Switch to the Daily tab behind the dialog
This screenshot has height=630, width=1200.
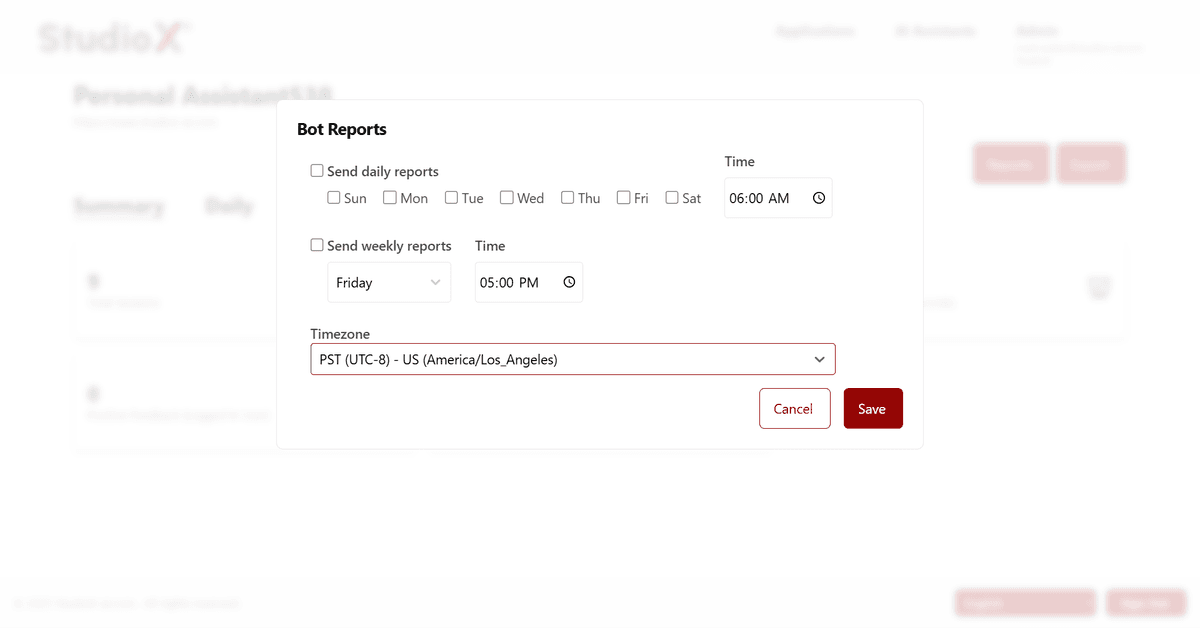pyautogui.click(x=229, y=206)
